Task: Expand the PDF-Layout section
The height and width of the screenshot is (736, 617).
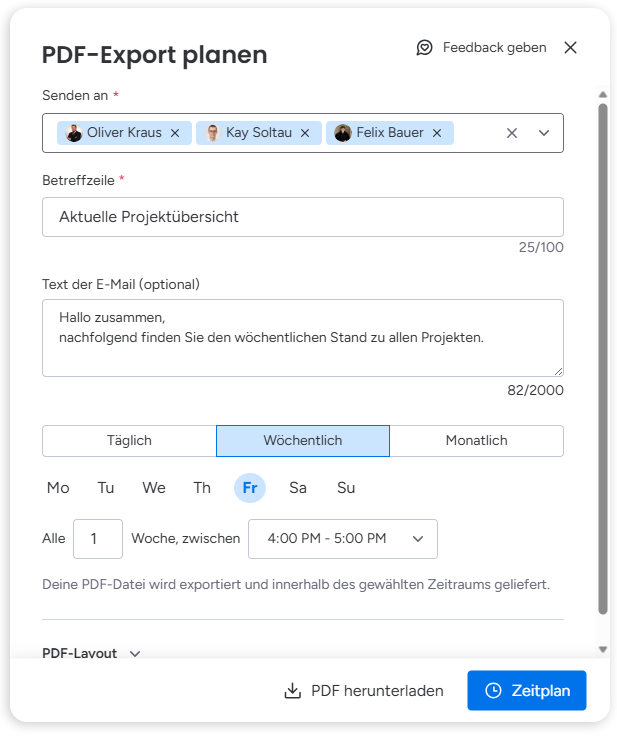Action: click(x=92, y=653)
